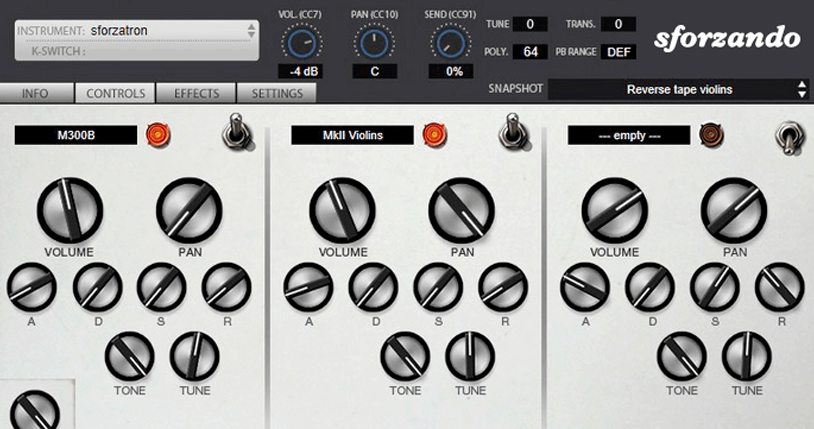Click the sforzando logo

pyautogui.click(x=726, y=39)
